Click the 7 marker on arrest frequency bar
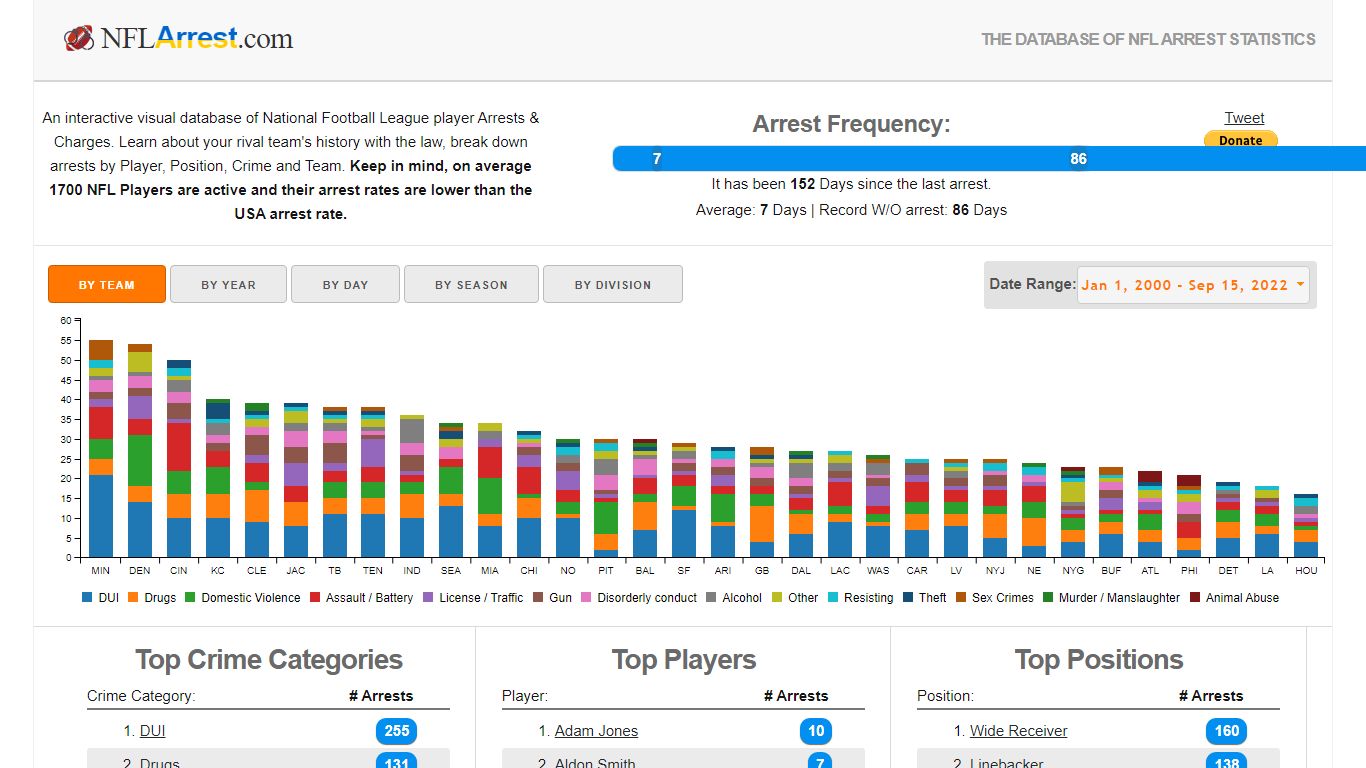The width and height of the screenshot is (1366, 768). coord(656,158)
